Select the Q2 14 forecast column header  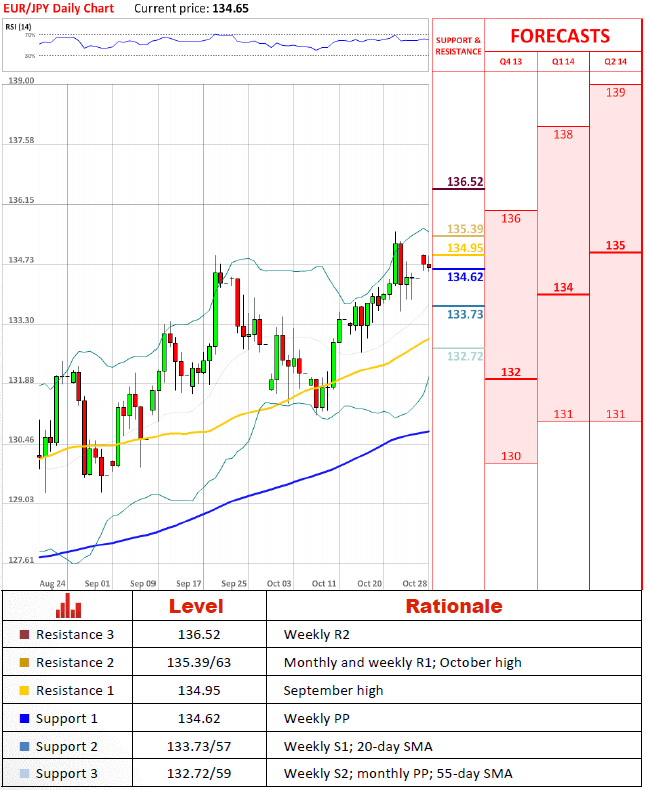pyautogui.click(x=615, y=61)
